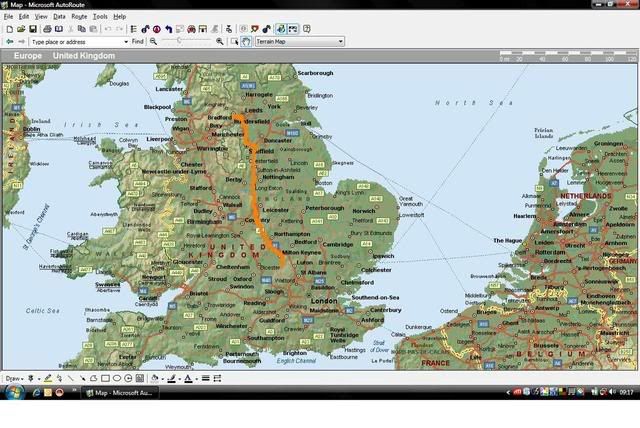Viewport: 640px width, 428px height.
Task: Select the rectangle drawing tool
Action: 105,378
